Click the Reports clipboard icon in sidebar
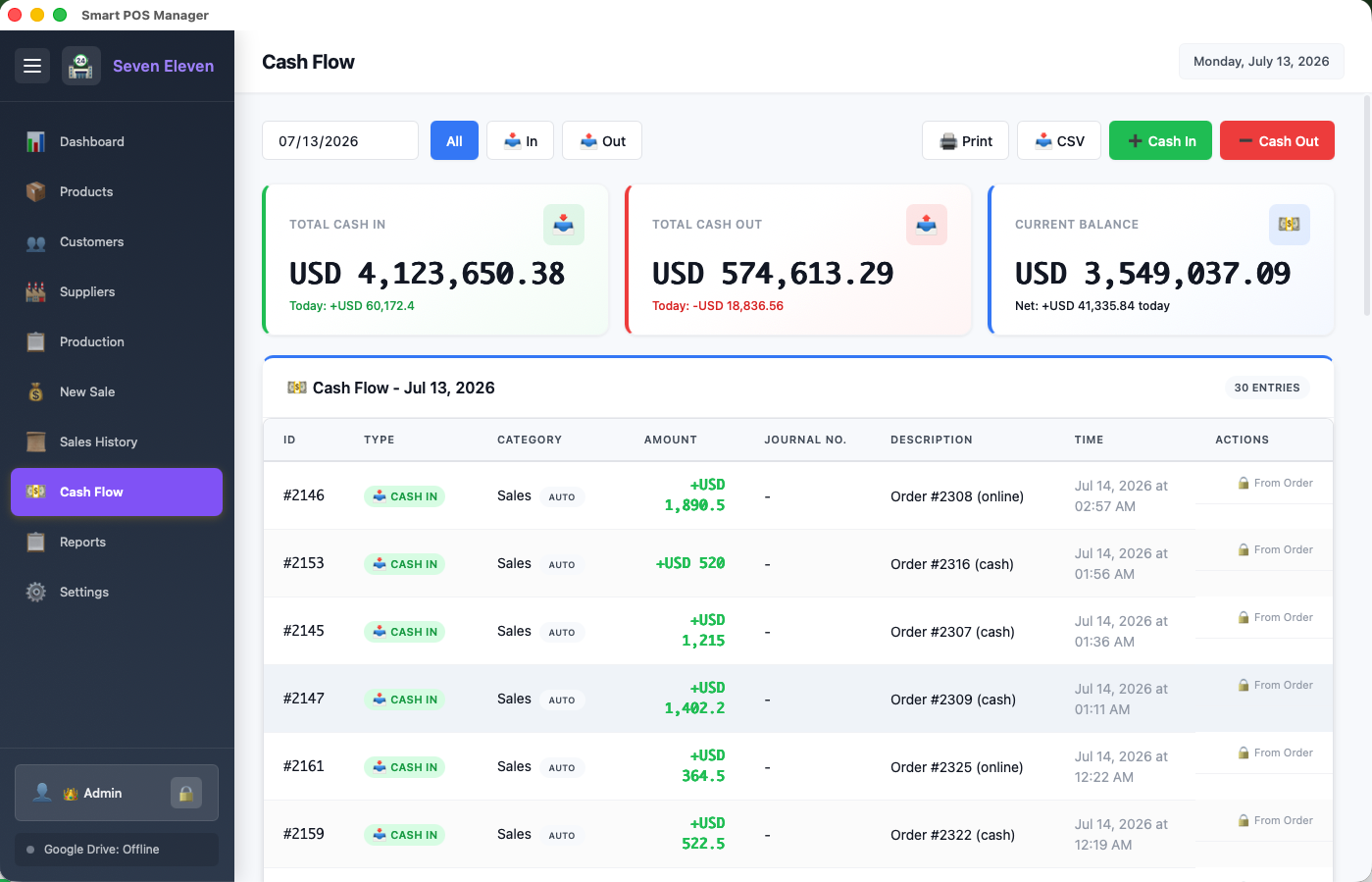1372x882 pixels. (36, 542)
